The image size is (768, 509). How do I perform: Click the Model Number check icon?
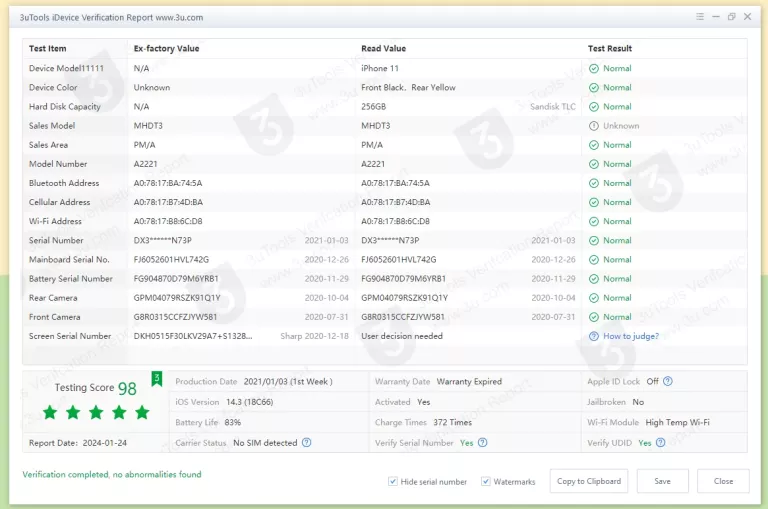594,164
